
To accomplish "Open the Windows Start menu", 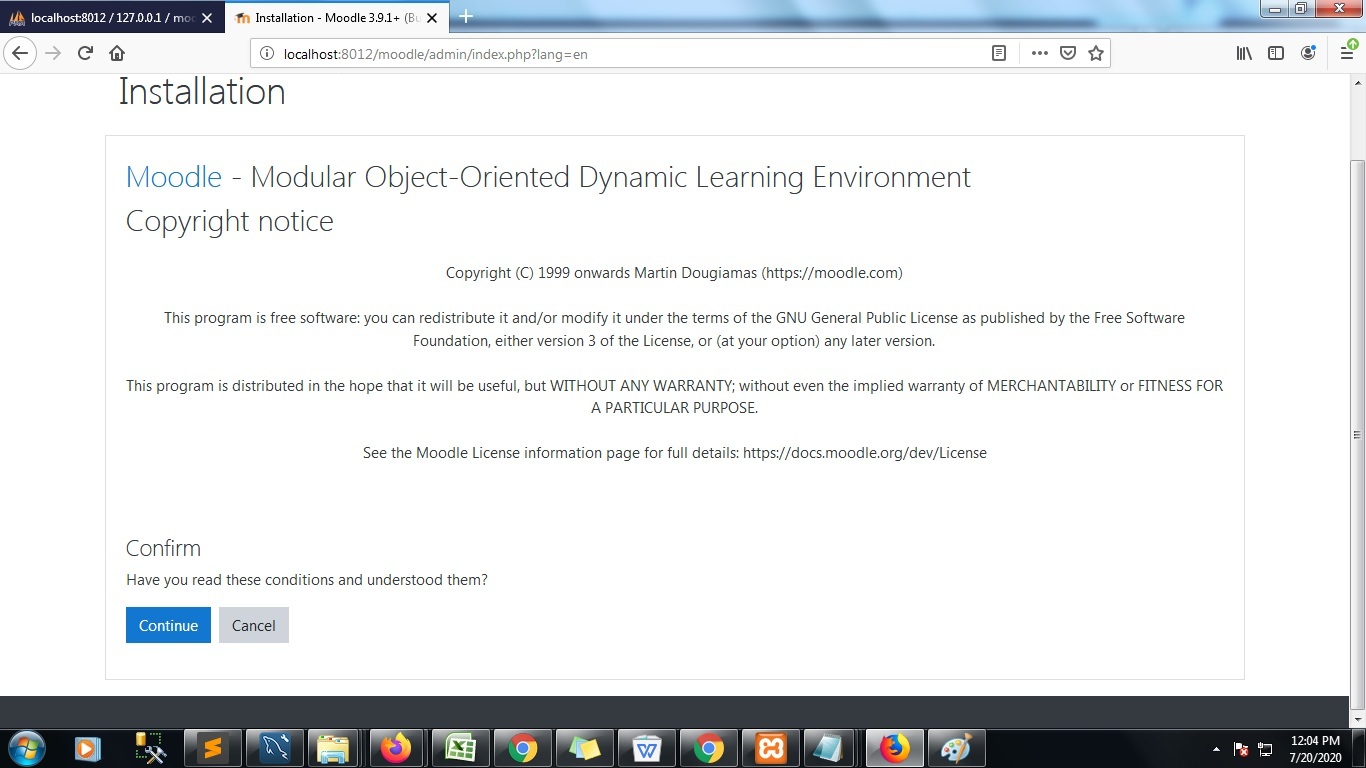I will coord(27,748).
